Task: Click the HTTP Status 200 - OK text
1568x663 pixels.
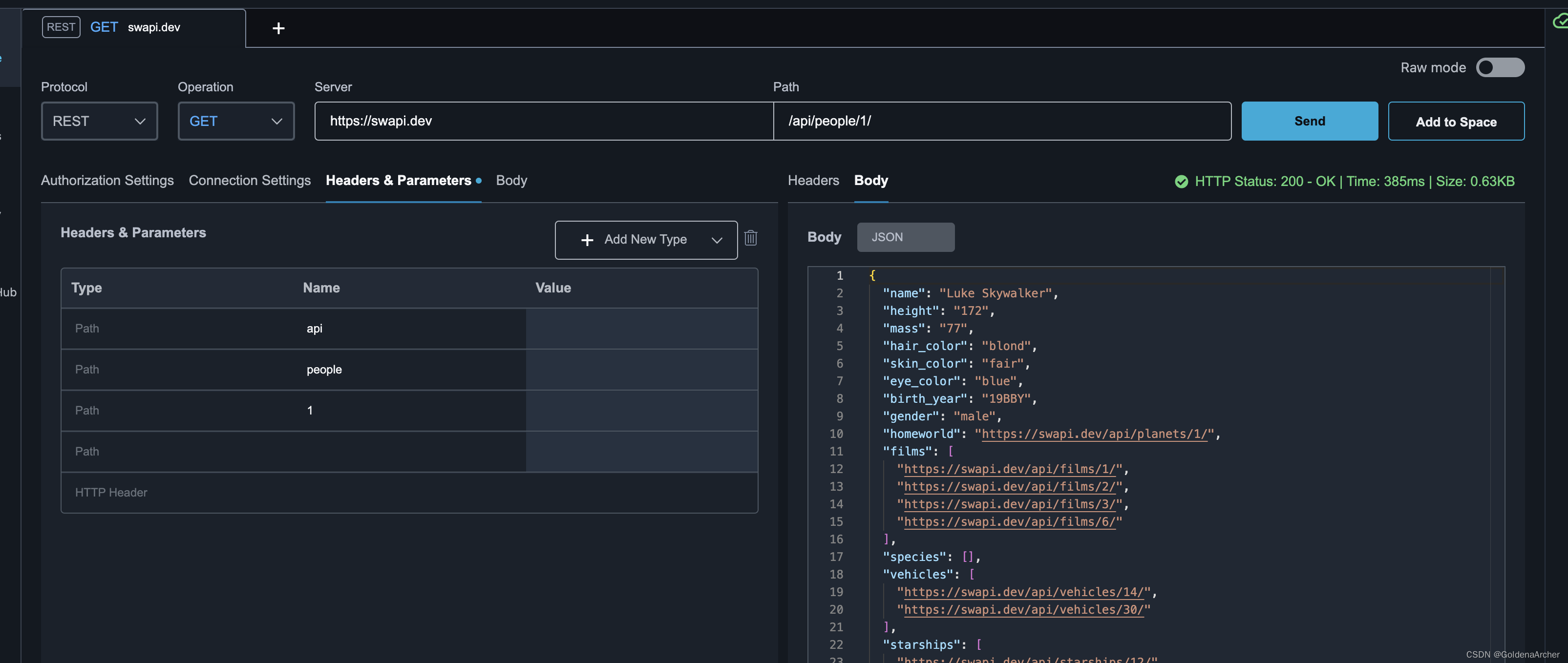Action: click(x=1265, y=181)
